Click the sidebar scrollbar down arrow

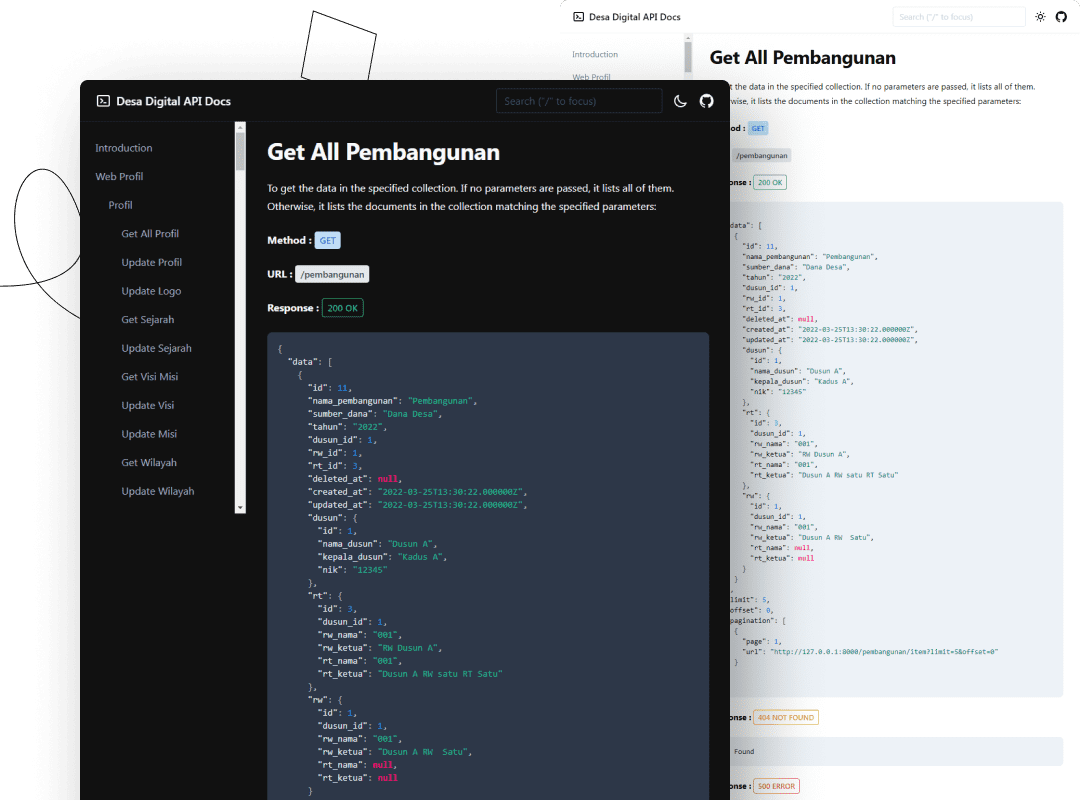240,508
